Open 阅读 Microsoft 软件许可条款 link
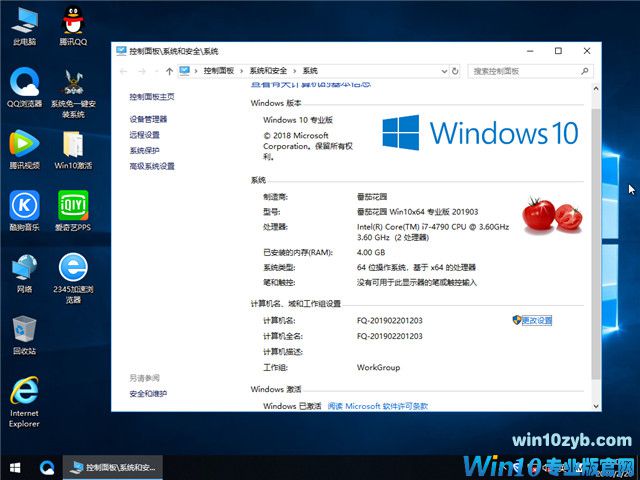 tap(378, 406)
